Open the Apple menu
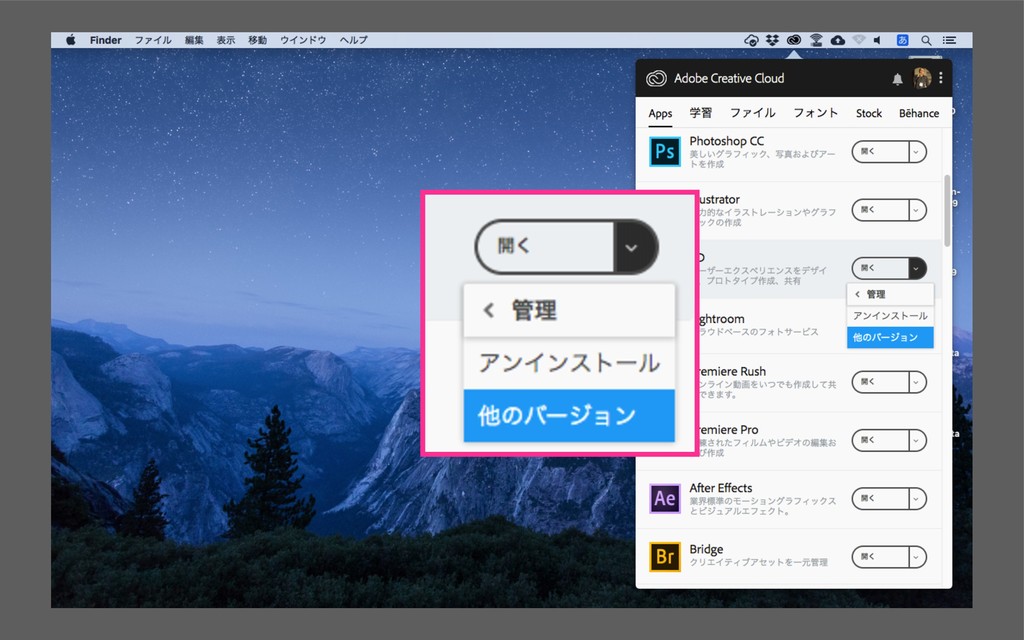Viewport: 1024px width, 640px height. [x=71, y=40]
